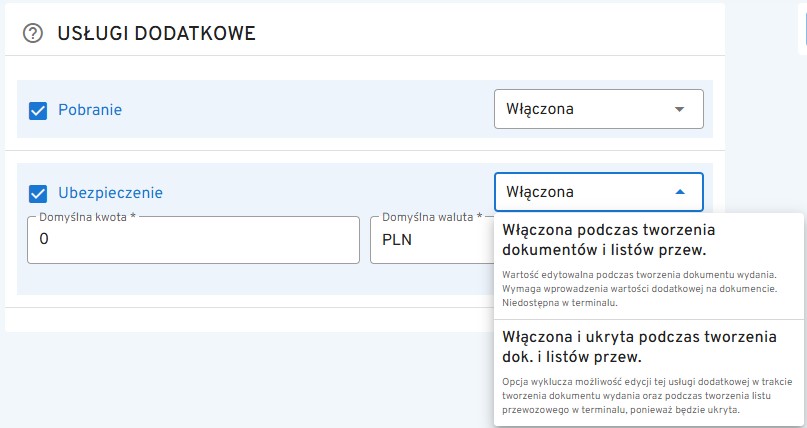807x428 pixels.
Task: Click the PLN currency value
Action: tap(397, 241)
